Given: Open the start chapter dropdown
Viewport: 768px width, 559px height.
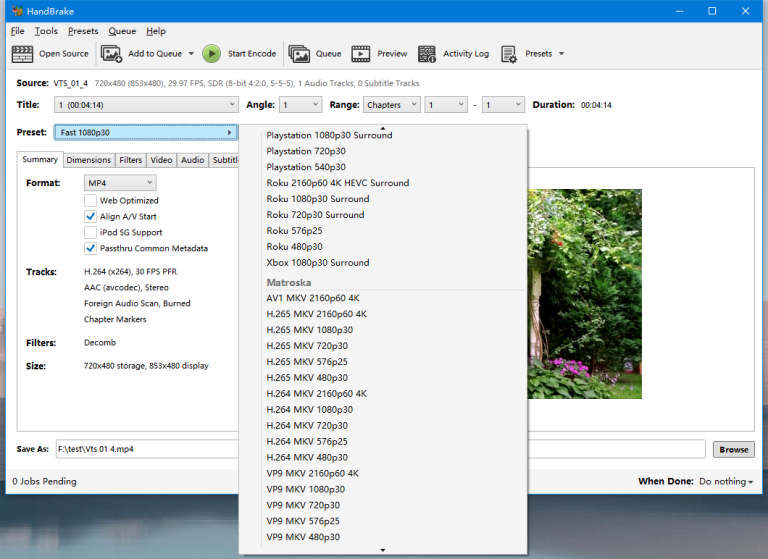Looking at the screenshot, I should tap(446, 105).
